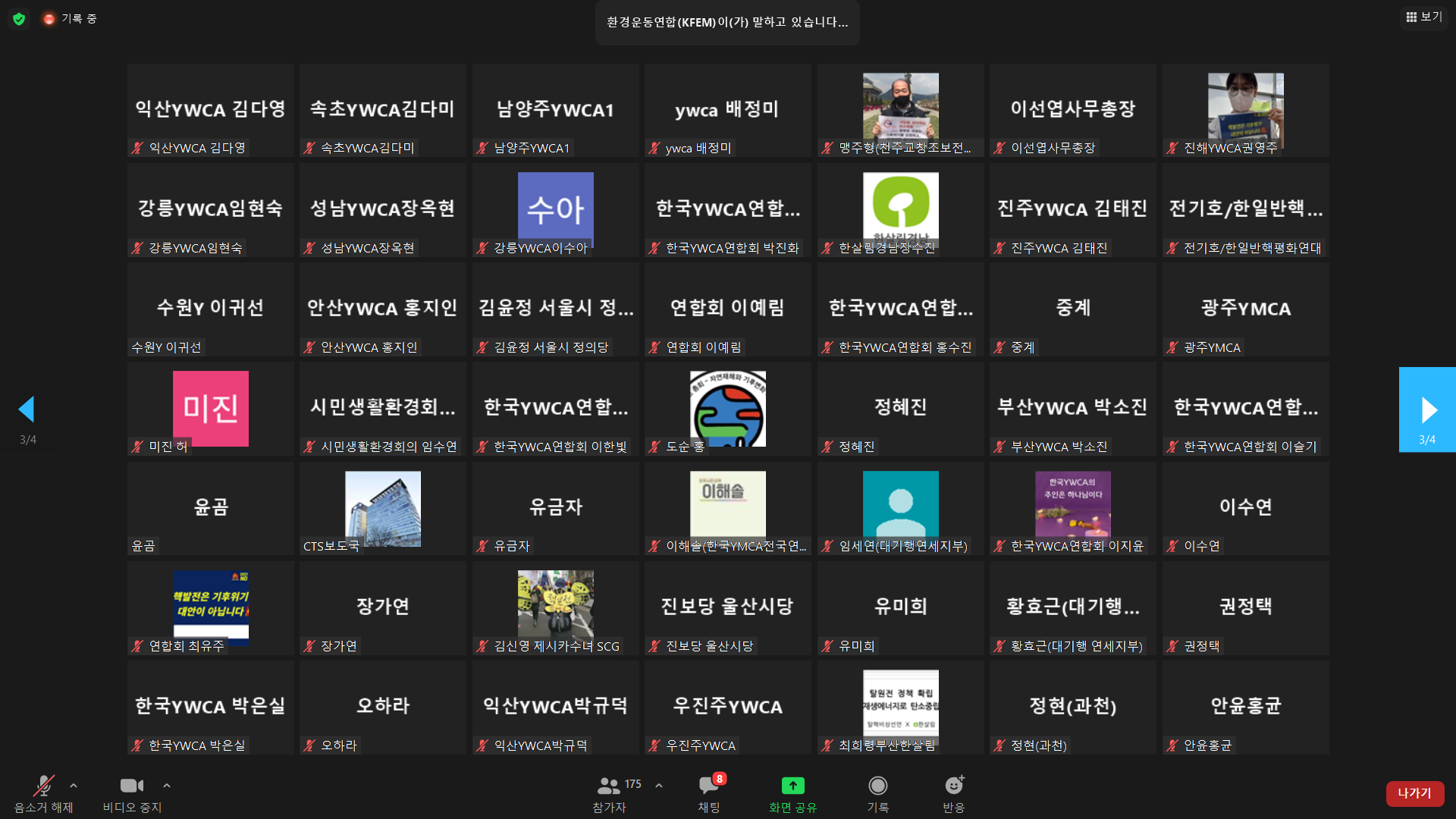The image size is (1456, 819).
Task: Click name label 한국YWCA 박은실
Action: coord(197,745)
